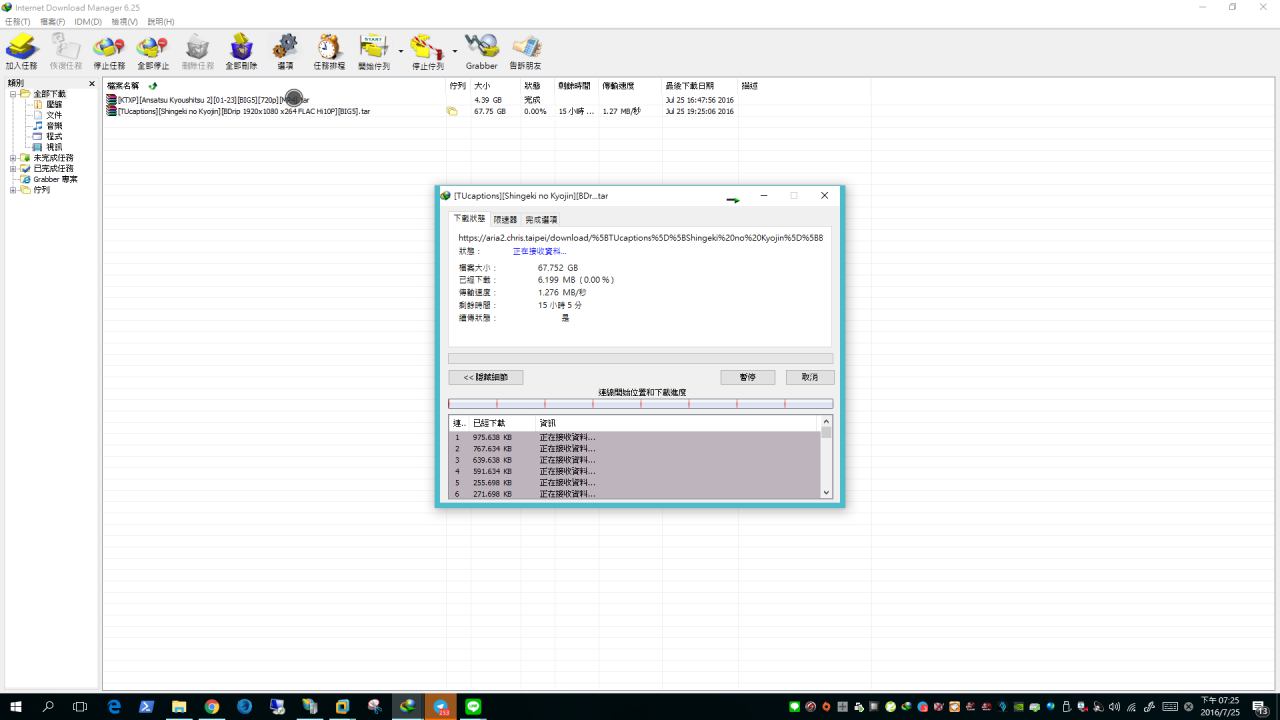1280x720 pixels.
Task: Expand the 已完成任務 tree node
Action: coord(13,169)
